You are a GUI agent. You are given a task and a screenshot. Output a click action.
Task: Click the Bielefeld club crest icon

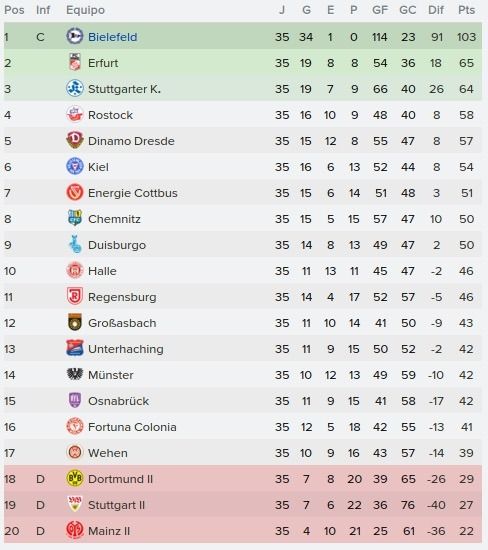click(74, 36)
